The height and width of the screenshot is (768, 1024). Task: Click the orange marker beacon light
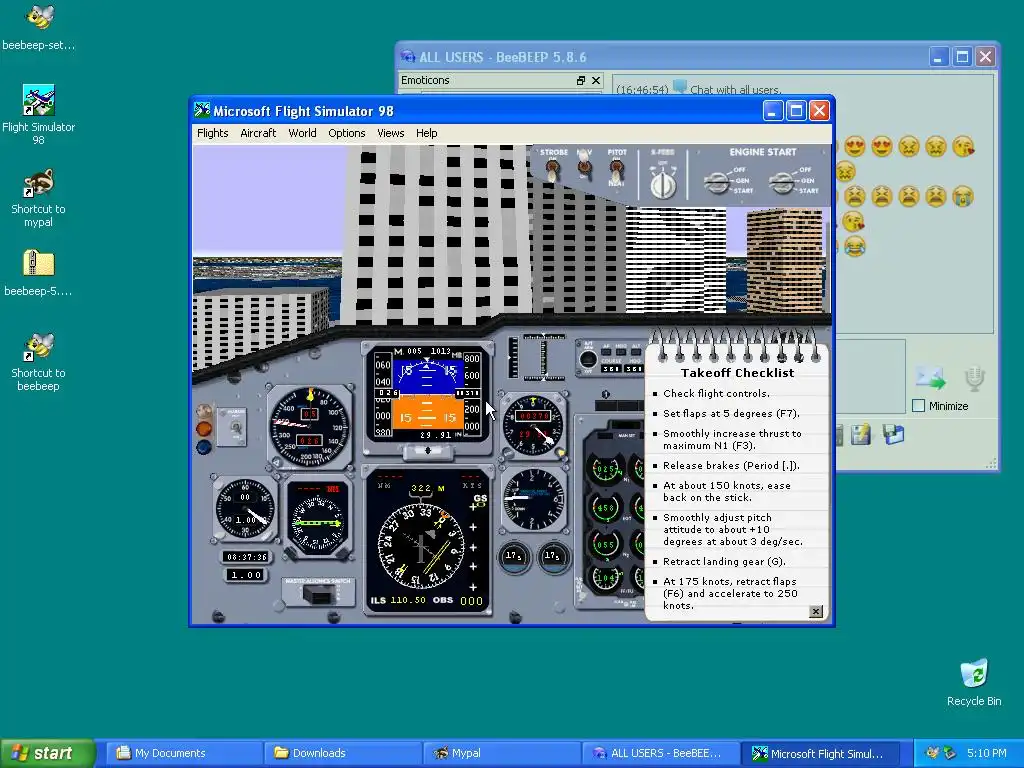tap(204, 429)
